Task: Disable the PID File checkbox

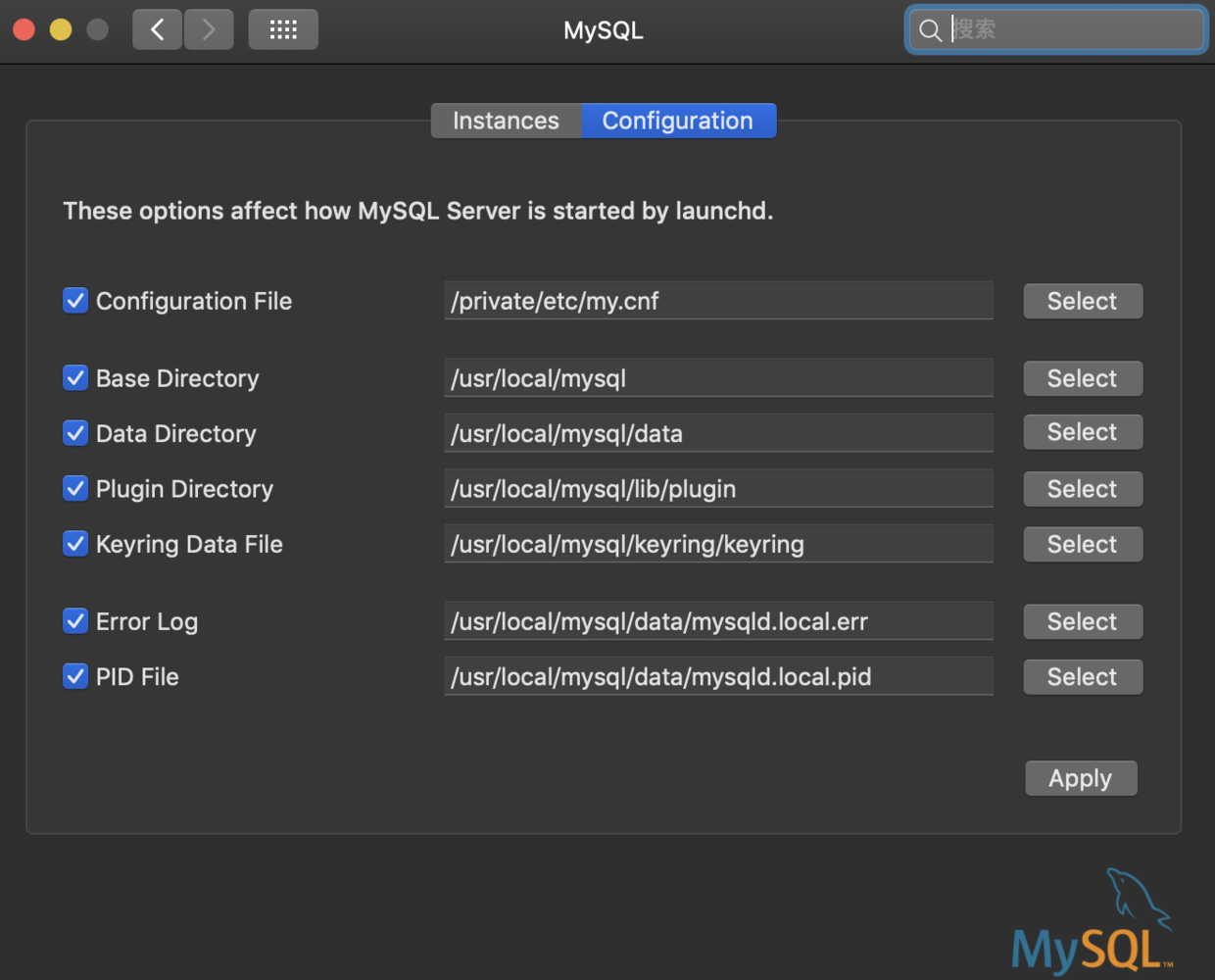Action: click(x=75, y=676)
